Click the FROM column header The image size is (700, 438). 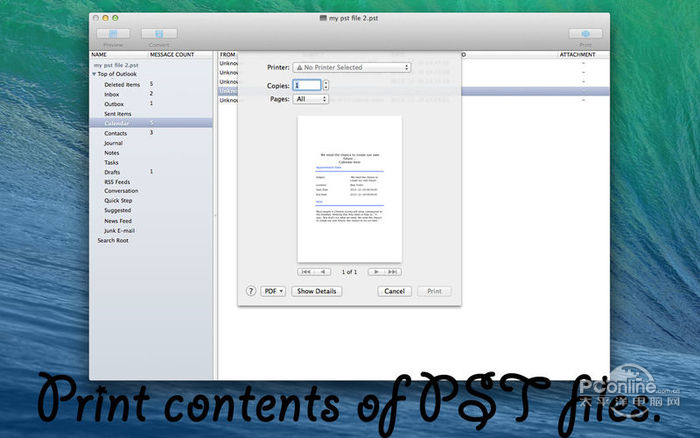point(227,54)
